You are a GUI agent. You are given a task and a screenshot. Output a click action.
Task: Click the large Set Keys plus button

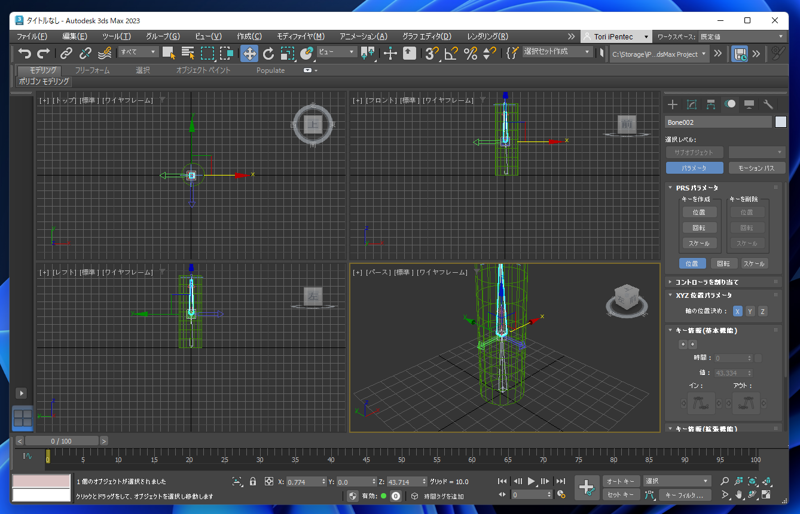coord(587,487)
